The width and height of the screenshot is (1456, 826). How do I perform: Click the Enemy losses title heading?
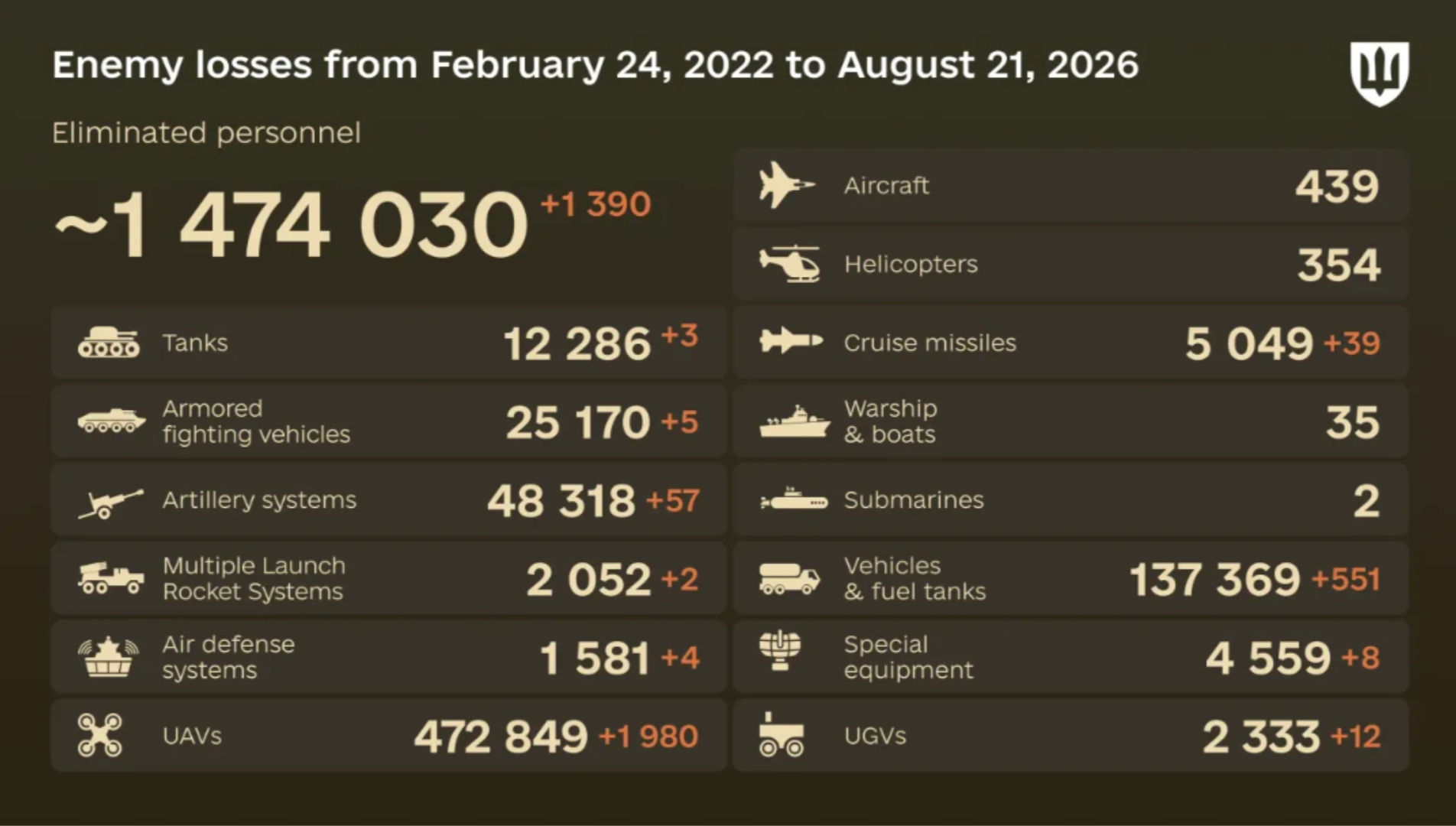pos(596,66)
